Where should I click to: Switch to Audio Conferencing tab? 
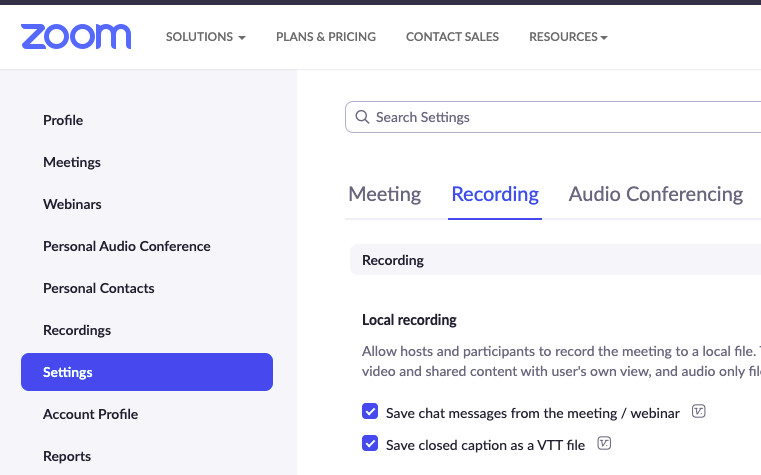[656, 194]
